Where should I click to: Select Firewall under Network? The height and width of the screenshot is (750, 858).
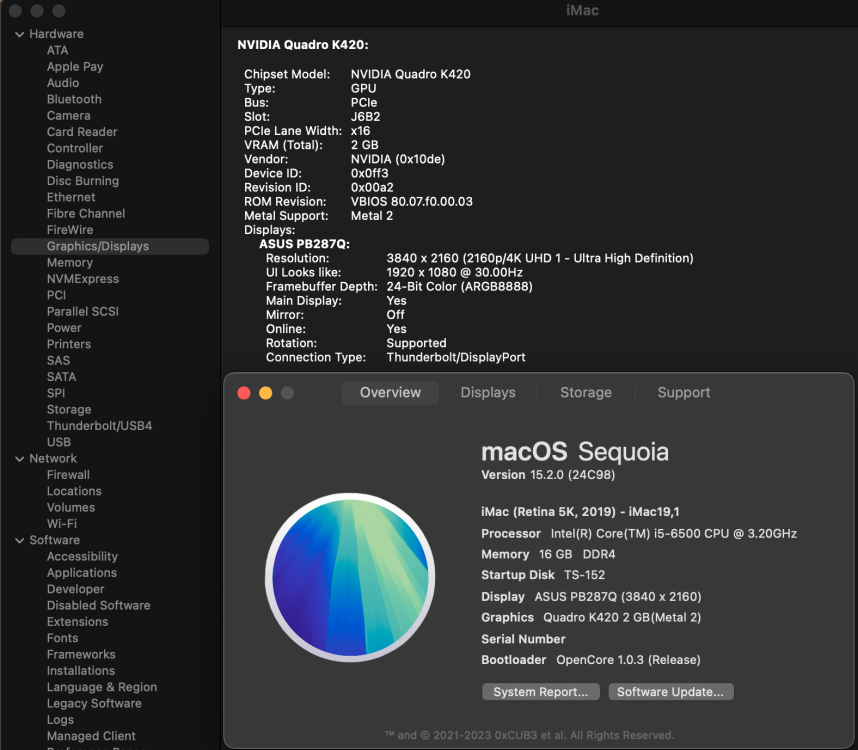pos(68,475)
